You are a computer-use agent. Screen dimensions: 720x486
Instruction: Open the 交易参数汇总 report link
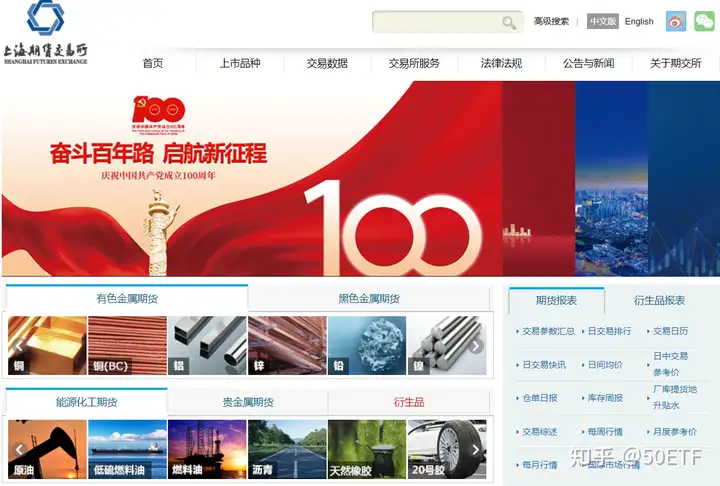coord(548,331)
